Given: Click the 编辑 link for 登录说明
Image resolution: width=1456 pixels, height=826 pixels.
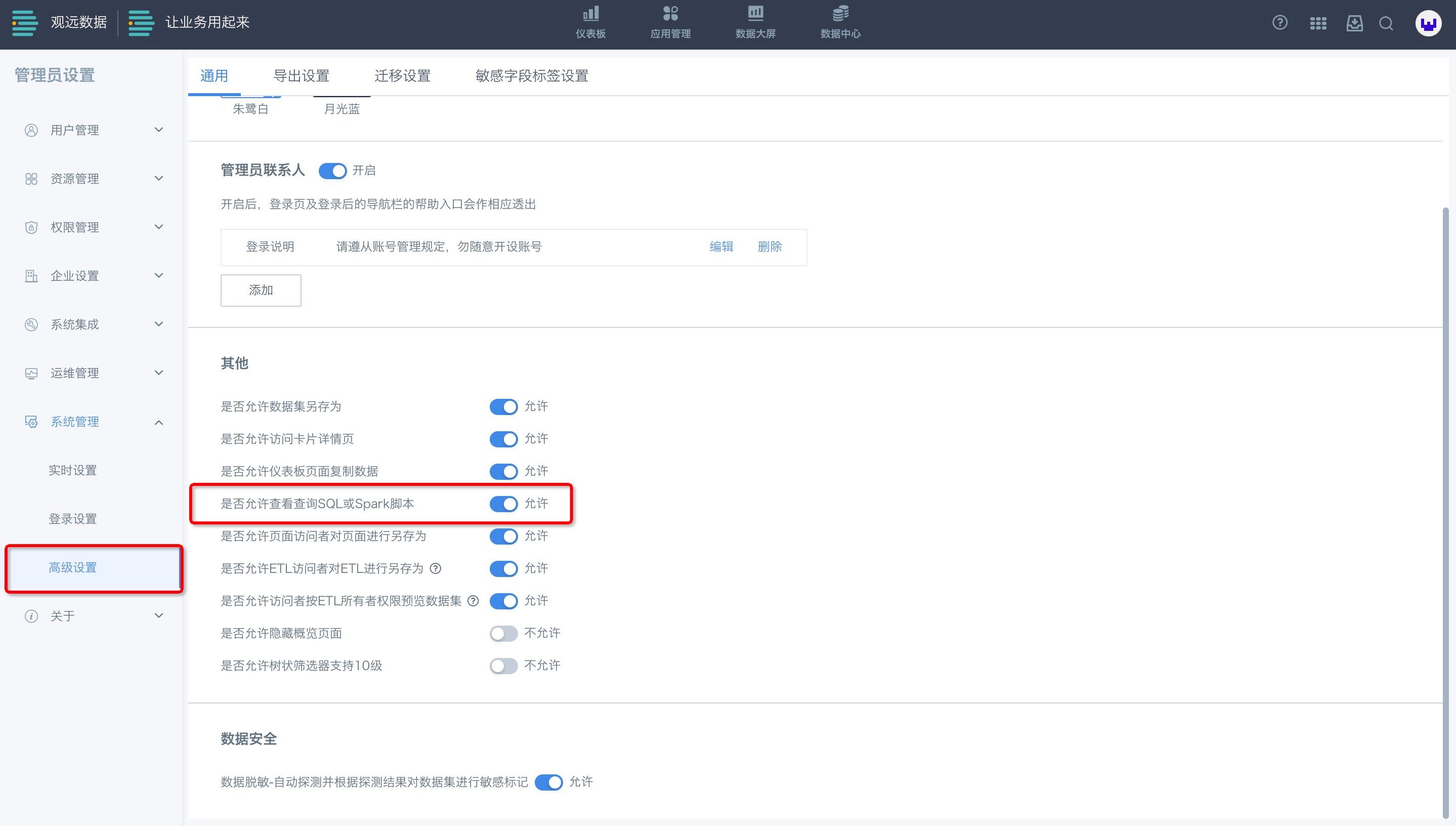Looking at the screenshot, I should pyautogui.click(x=721, y=247).
